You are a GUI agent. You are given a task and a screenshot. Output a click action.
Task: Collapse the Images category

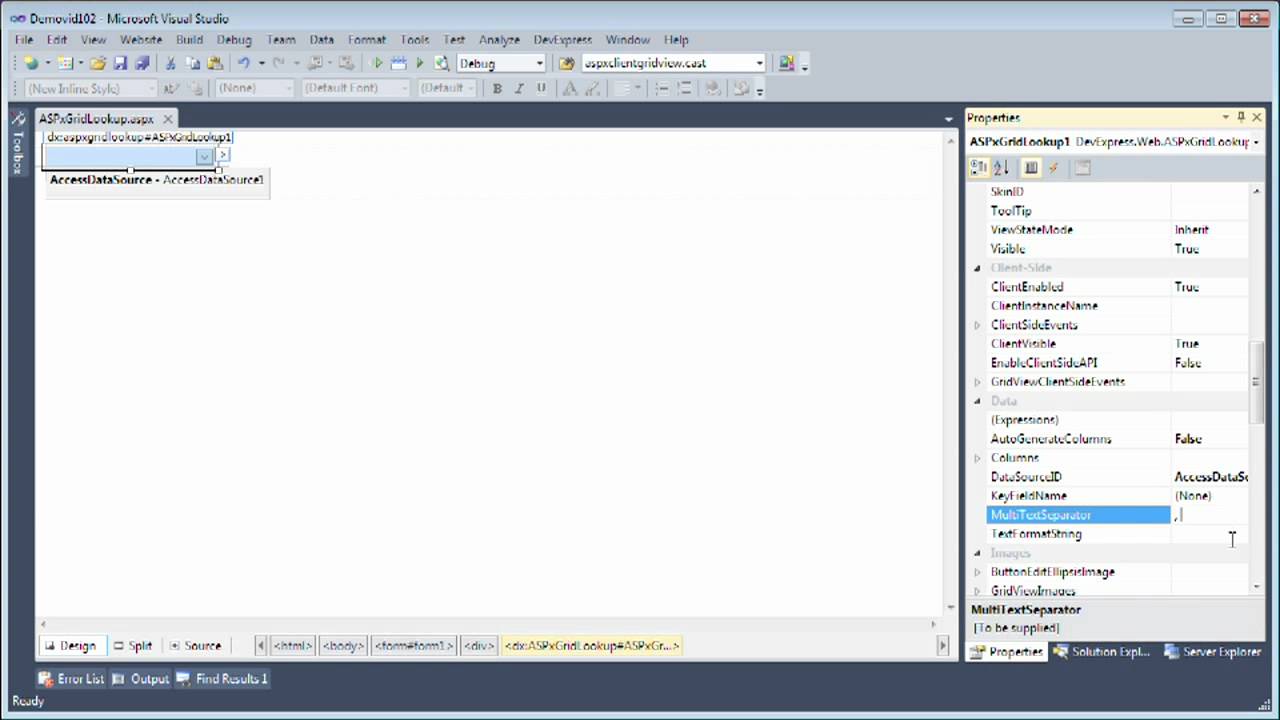point(977,553)
